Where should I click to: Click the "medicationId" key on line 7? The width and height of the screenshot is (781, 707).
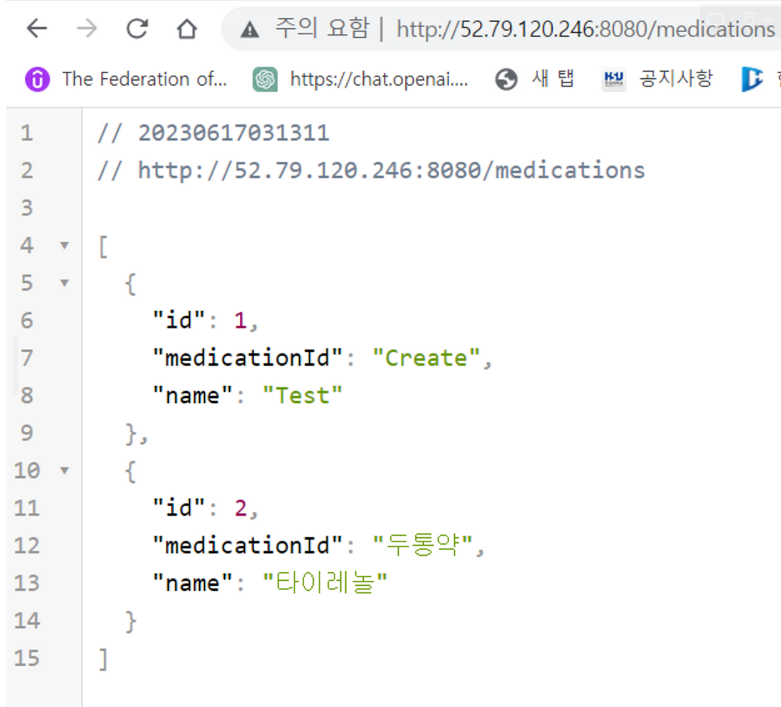(x=248, y=358)
